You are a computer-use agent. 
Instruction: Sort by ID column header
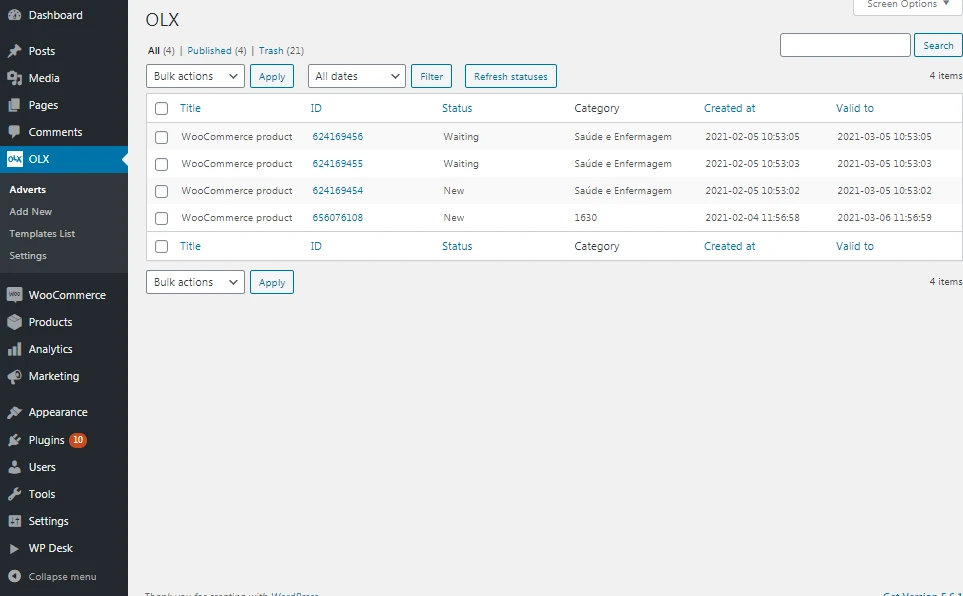(316, 108)
